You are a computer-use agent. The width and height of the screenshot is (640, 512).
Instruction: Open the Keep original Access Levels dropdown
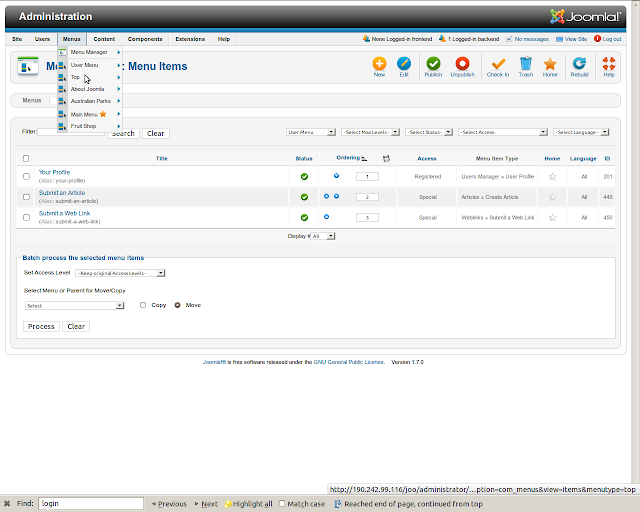click(x=120, y=273)
